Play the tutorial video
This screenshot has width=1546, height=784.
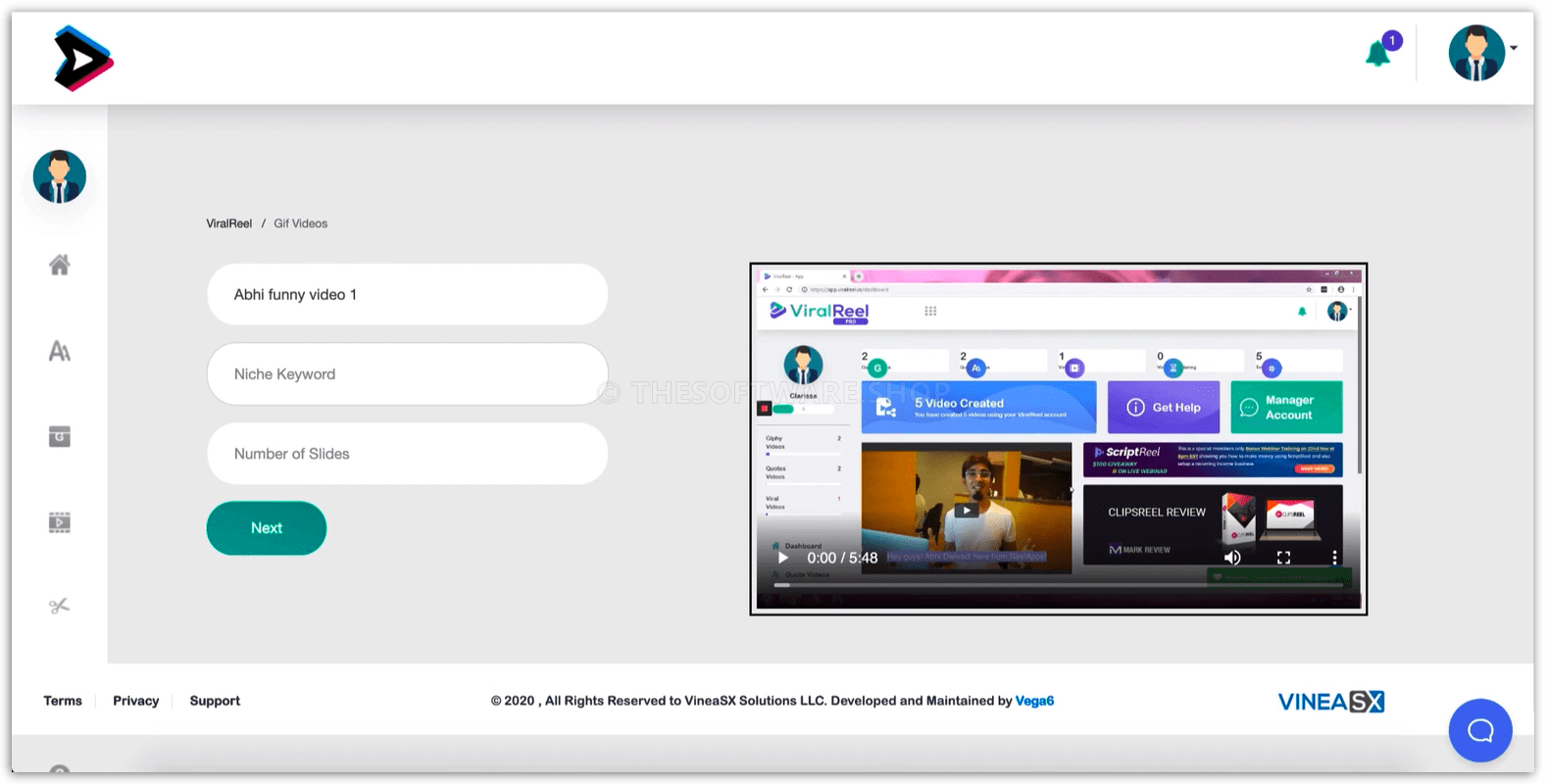coord(783,558)
